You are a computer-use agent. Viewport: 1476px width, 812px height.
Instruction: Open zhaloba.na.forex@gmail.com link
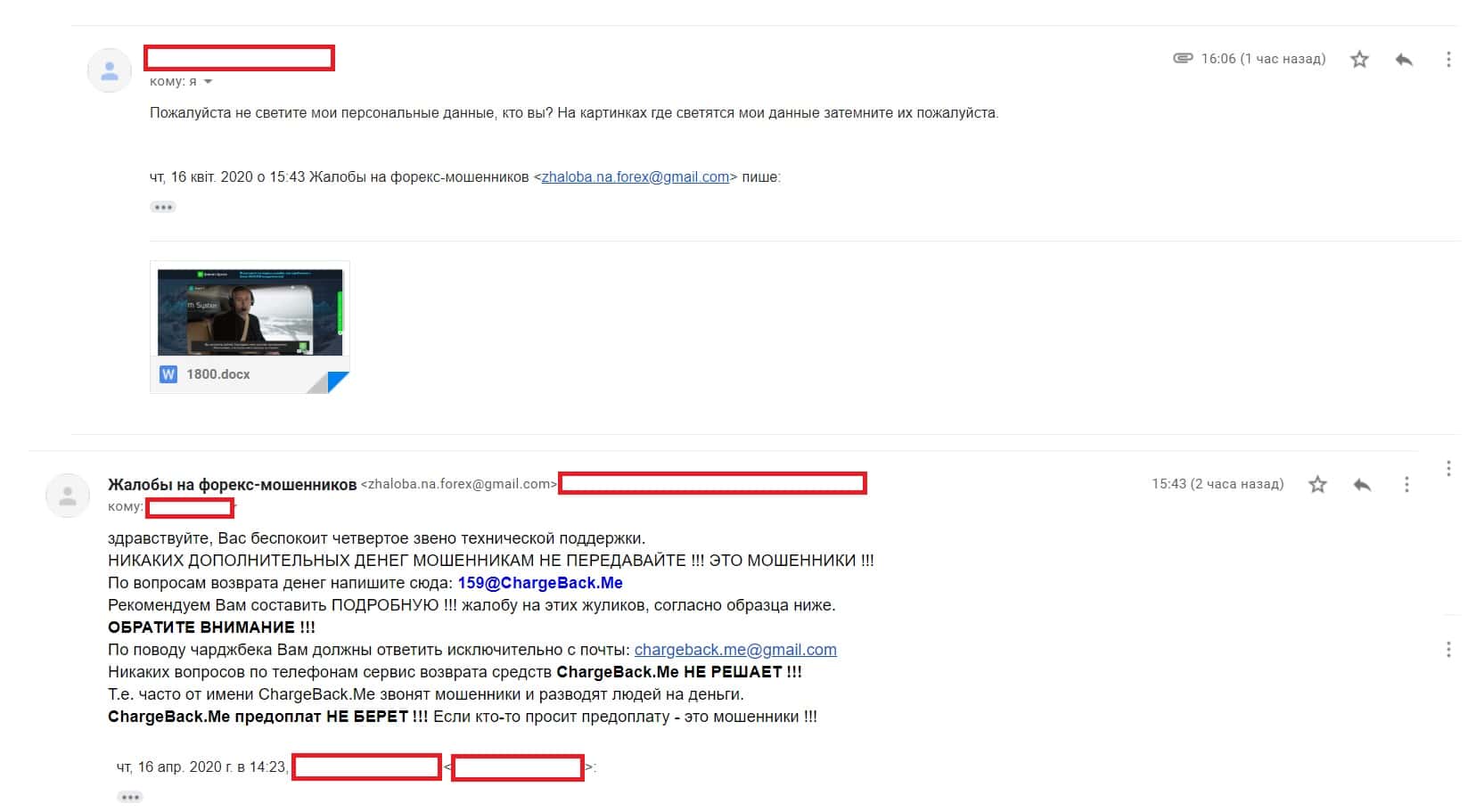(x=635, y=176)
